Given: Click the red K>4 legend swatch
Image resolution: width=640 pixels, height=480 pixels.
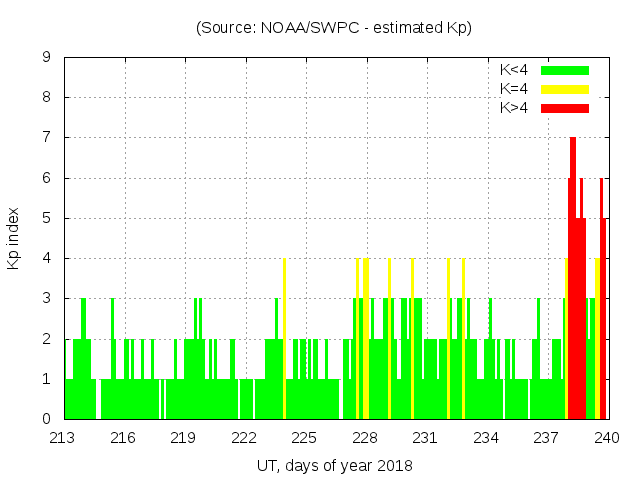Looking at the screenshot, I should [565, 108].
